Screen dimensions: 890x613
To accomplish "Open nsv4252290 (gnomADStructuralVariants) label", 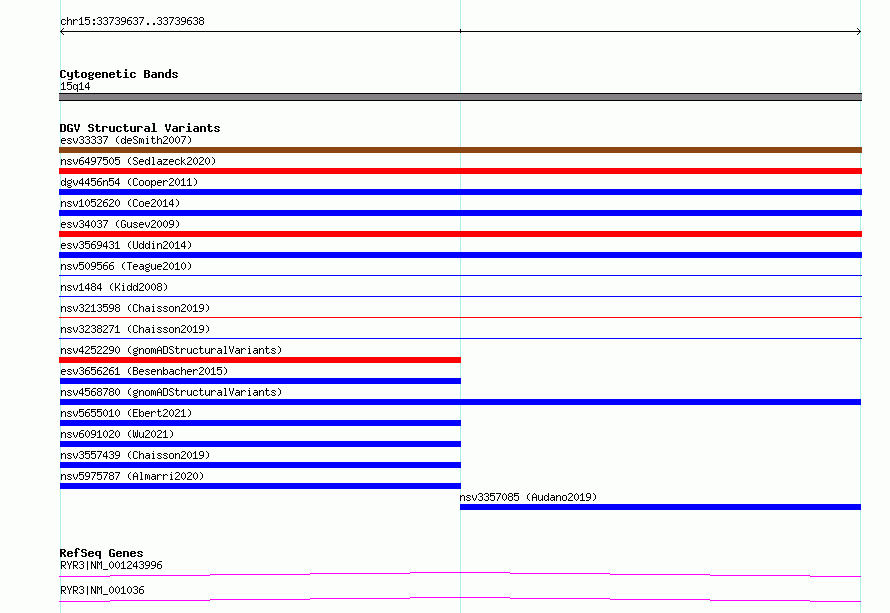I will pos(171,350).
